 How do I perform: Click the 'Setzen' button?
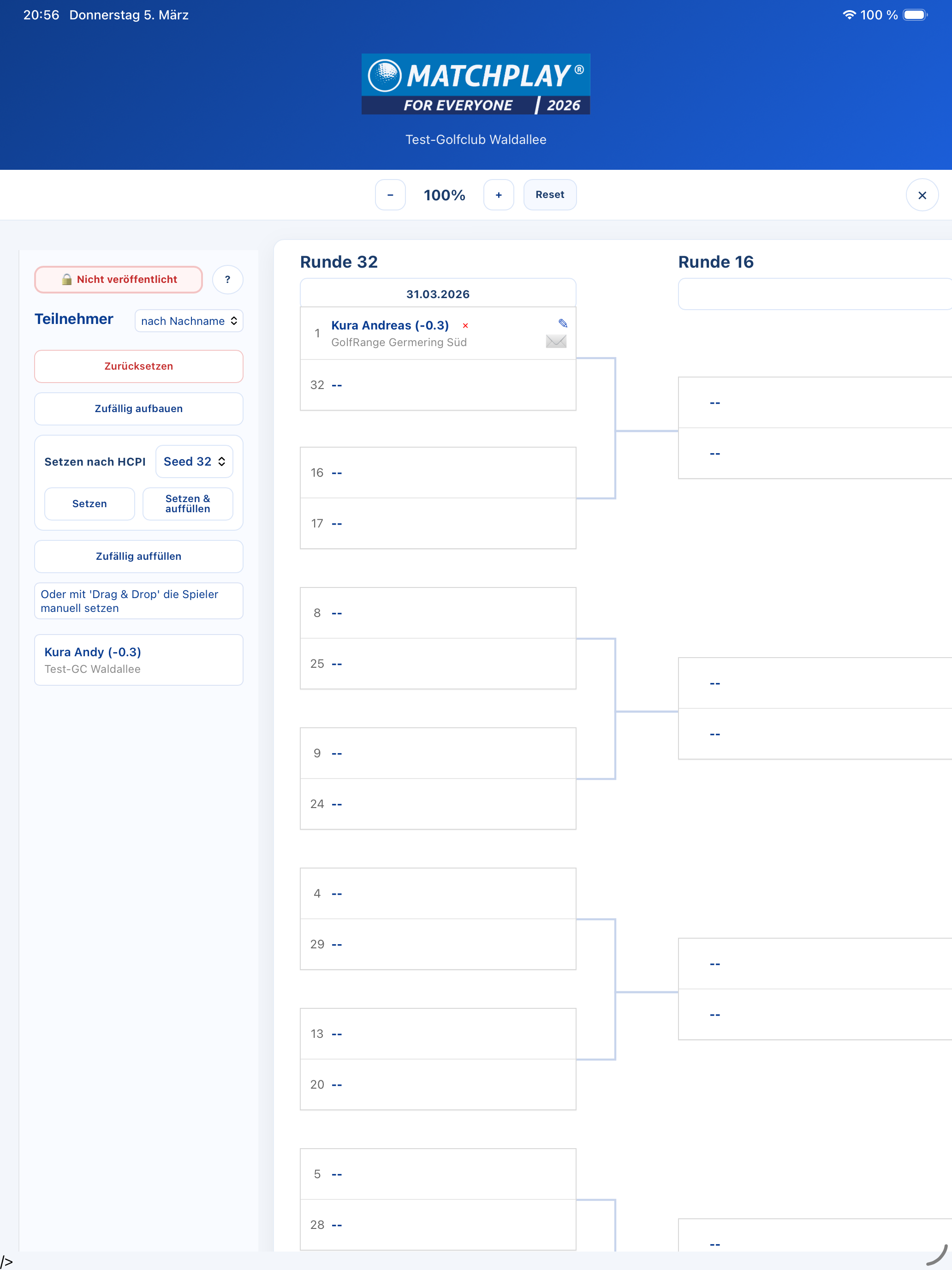pos(89,504)
